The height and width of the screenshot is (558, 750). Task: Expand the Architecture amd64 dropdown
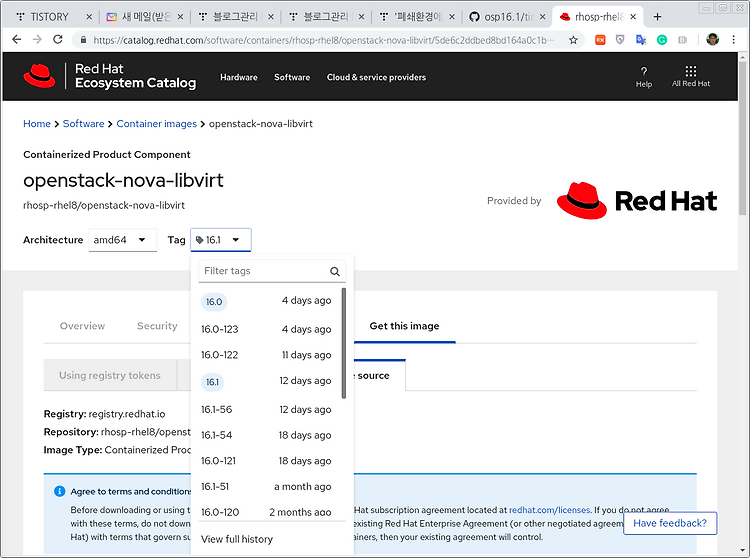(122, 240)
